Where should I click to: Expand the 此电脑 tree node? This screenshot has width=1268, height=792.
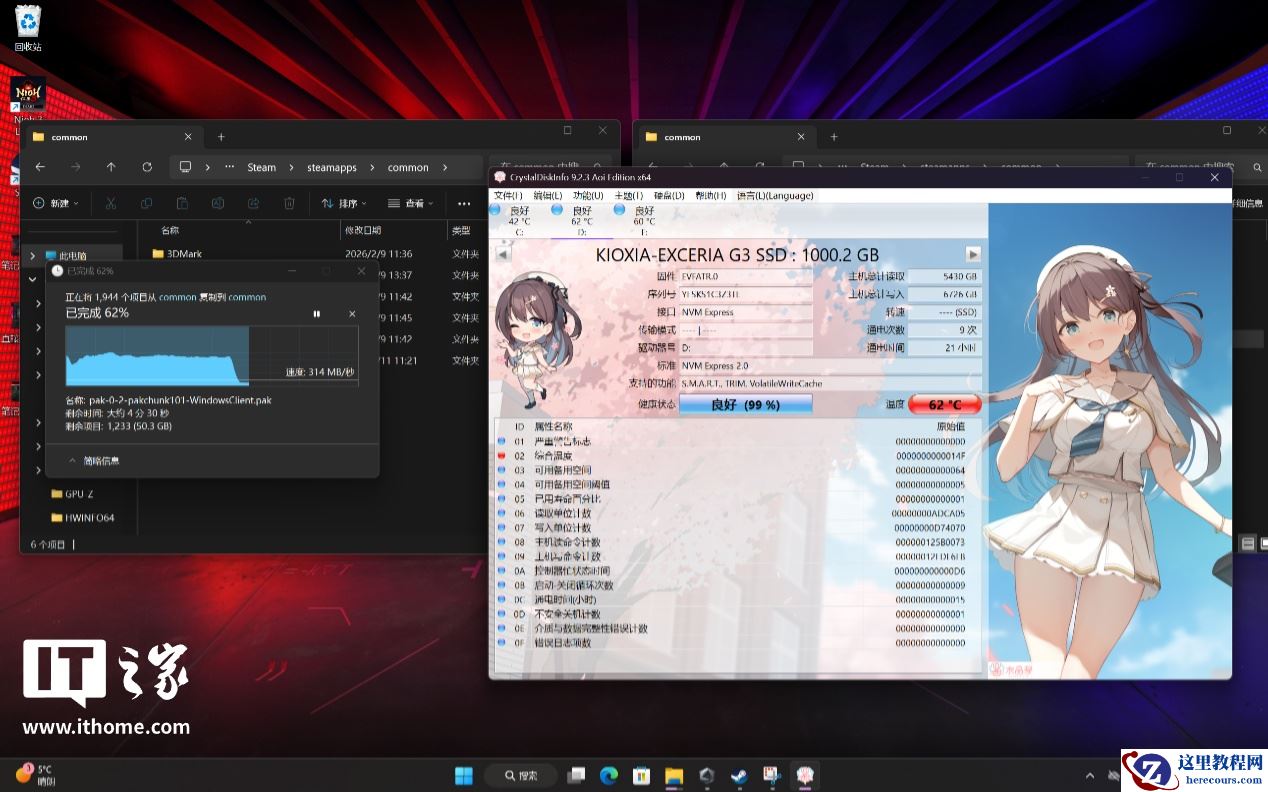point(33,256)
